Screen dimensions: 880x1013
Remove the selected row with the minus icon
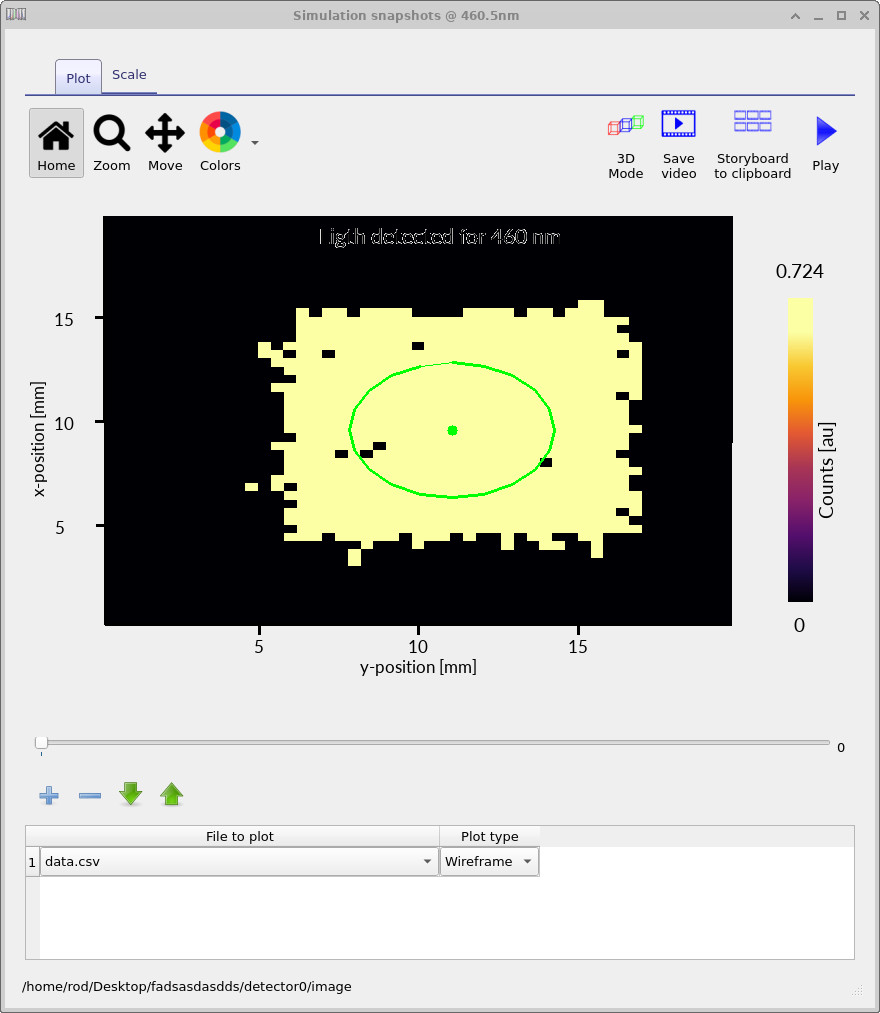point(89,795)
